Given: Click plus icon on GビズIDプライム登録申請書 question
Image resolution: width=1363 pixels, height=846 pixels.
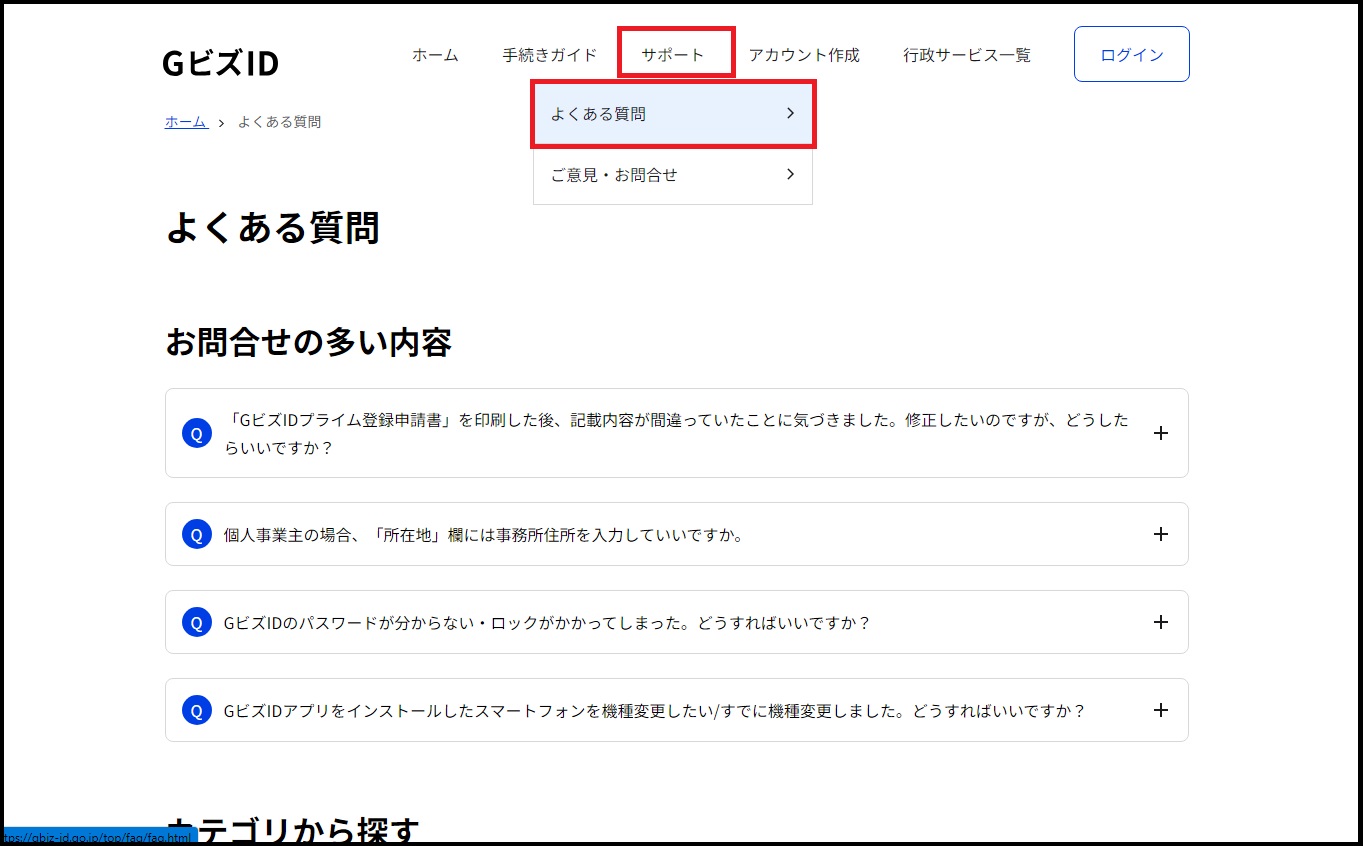Looking at the screenshot, I should coord(1160,433).
